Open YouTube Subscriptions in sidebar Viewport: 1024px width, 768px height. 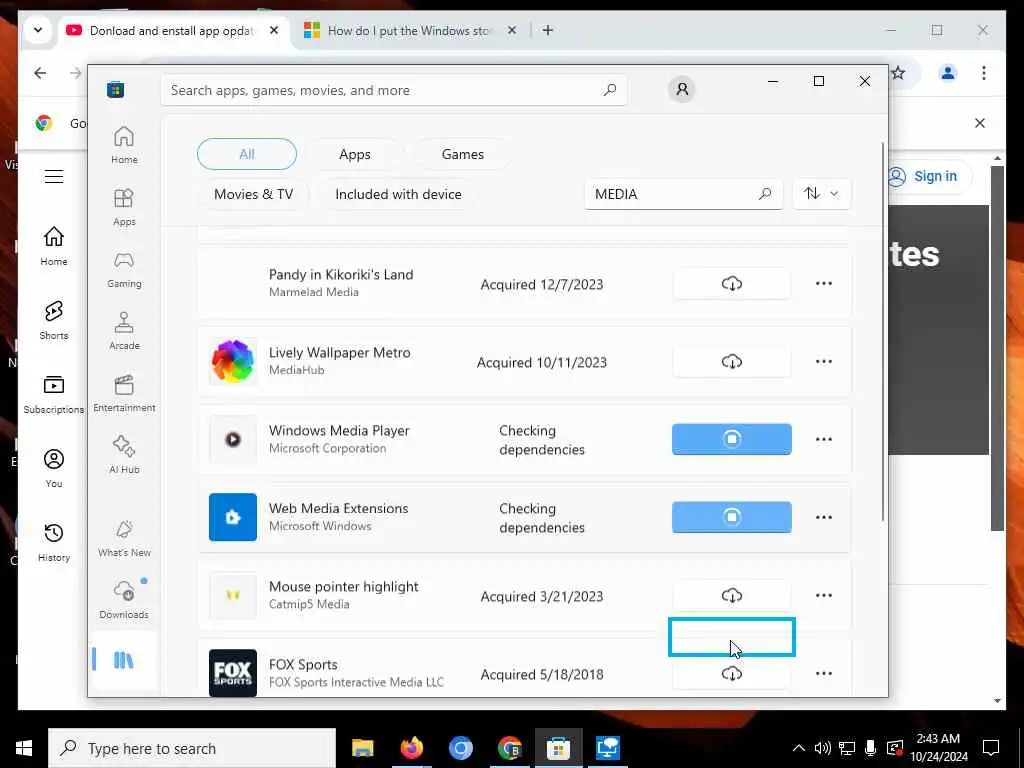54,394
